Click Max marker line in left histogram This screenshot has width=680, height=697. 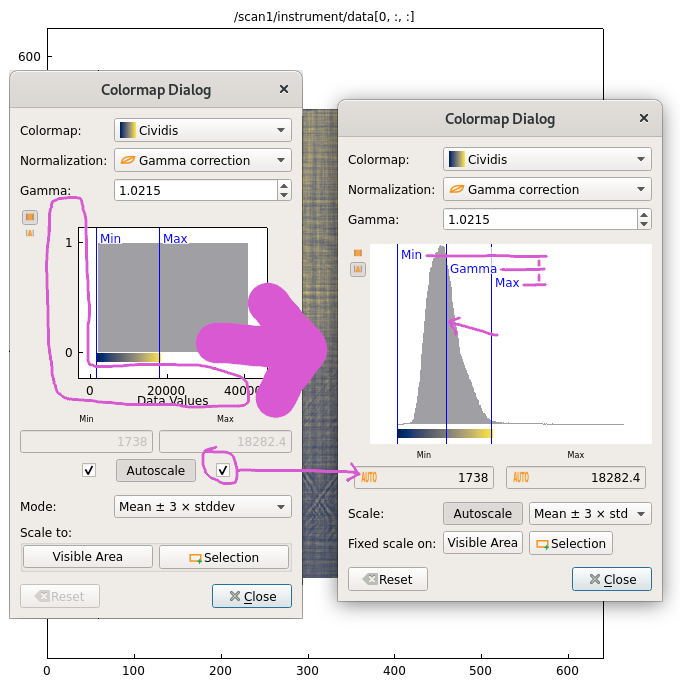point(160,302)
